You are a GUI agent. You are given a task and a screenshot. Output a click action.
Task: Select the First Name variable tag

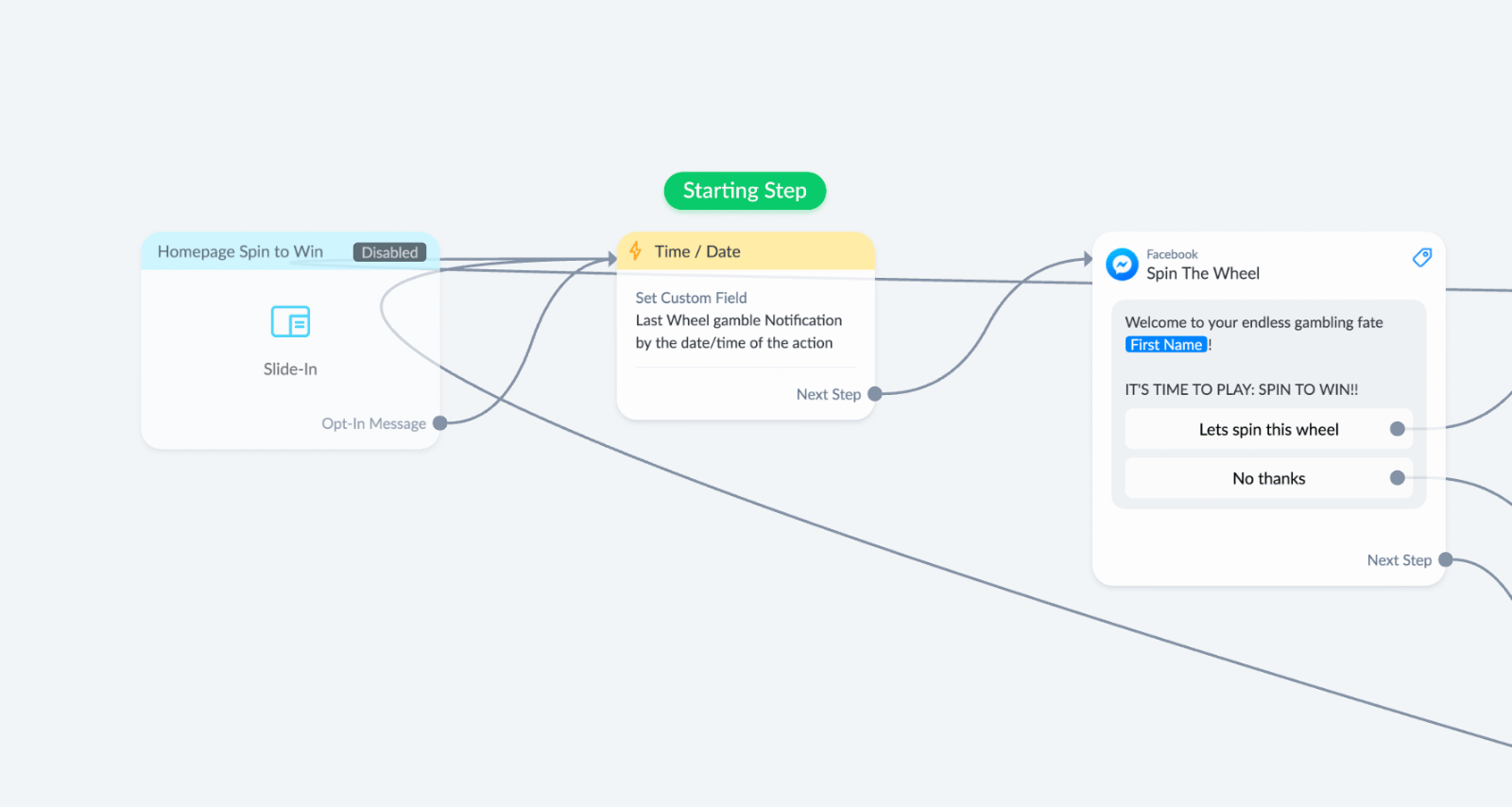point(1166,345)
